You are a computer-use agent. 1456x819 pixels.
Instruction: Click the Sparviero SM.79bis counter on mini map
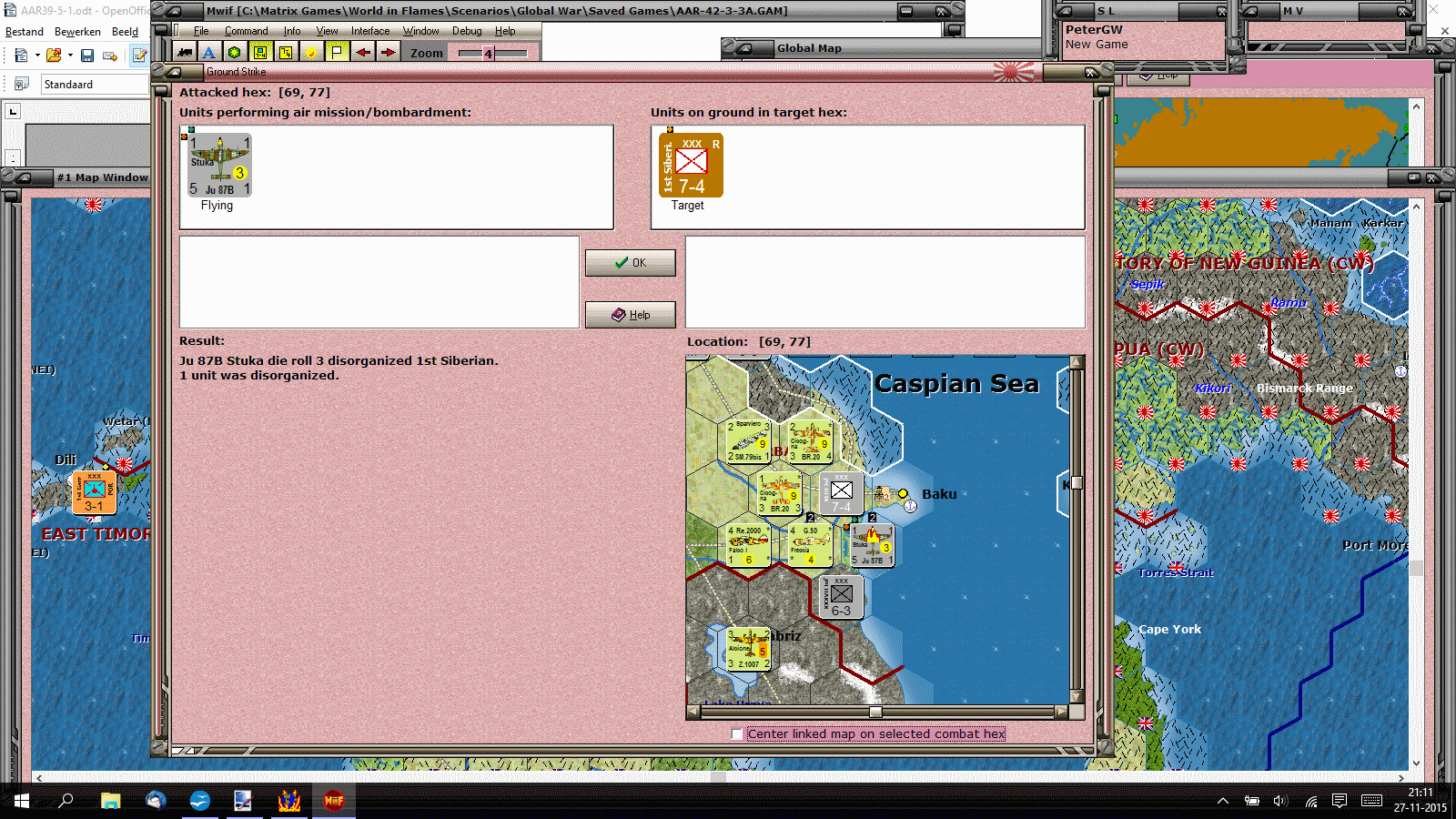(x=748, y=440)
